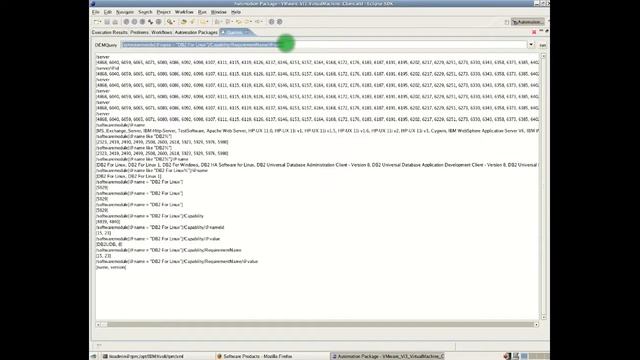Open the Search menu
The height and width of the screenshot is (360, 640).
[x=145, y=12]
